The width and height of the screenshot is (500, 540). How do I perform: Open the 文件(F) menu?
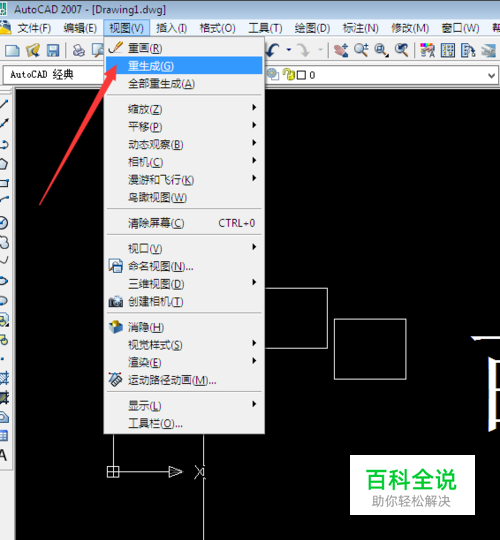(x=34, y=28)
